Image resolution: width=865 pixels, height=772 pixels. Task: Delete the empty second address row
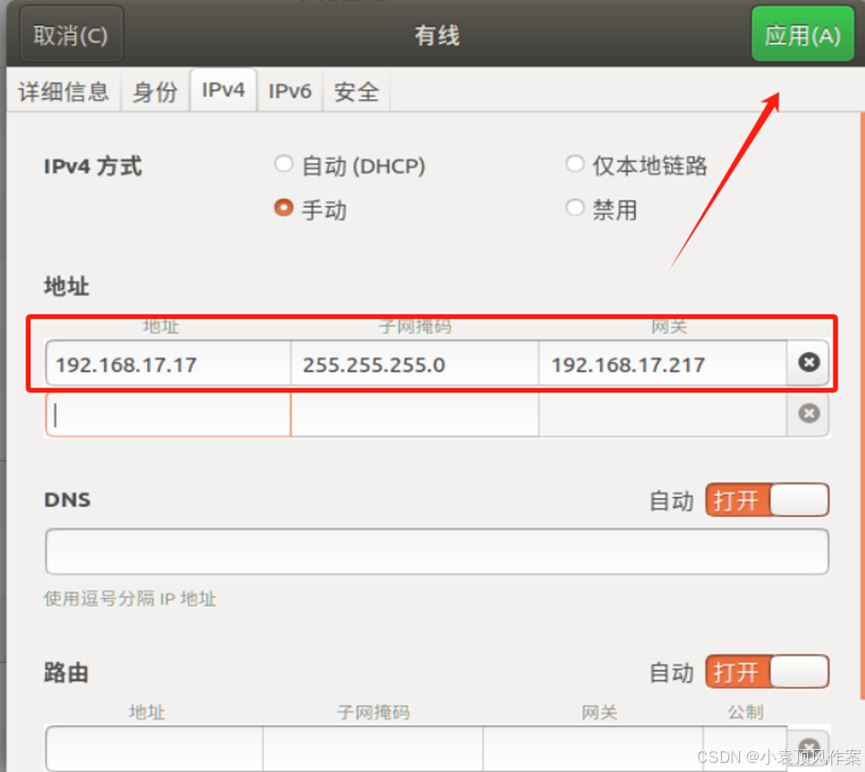(x=808, y=414)
